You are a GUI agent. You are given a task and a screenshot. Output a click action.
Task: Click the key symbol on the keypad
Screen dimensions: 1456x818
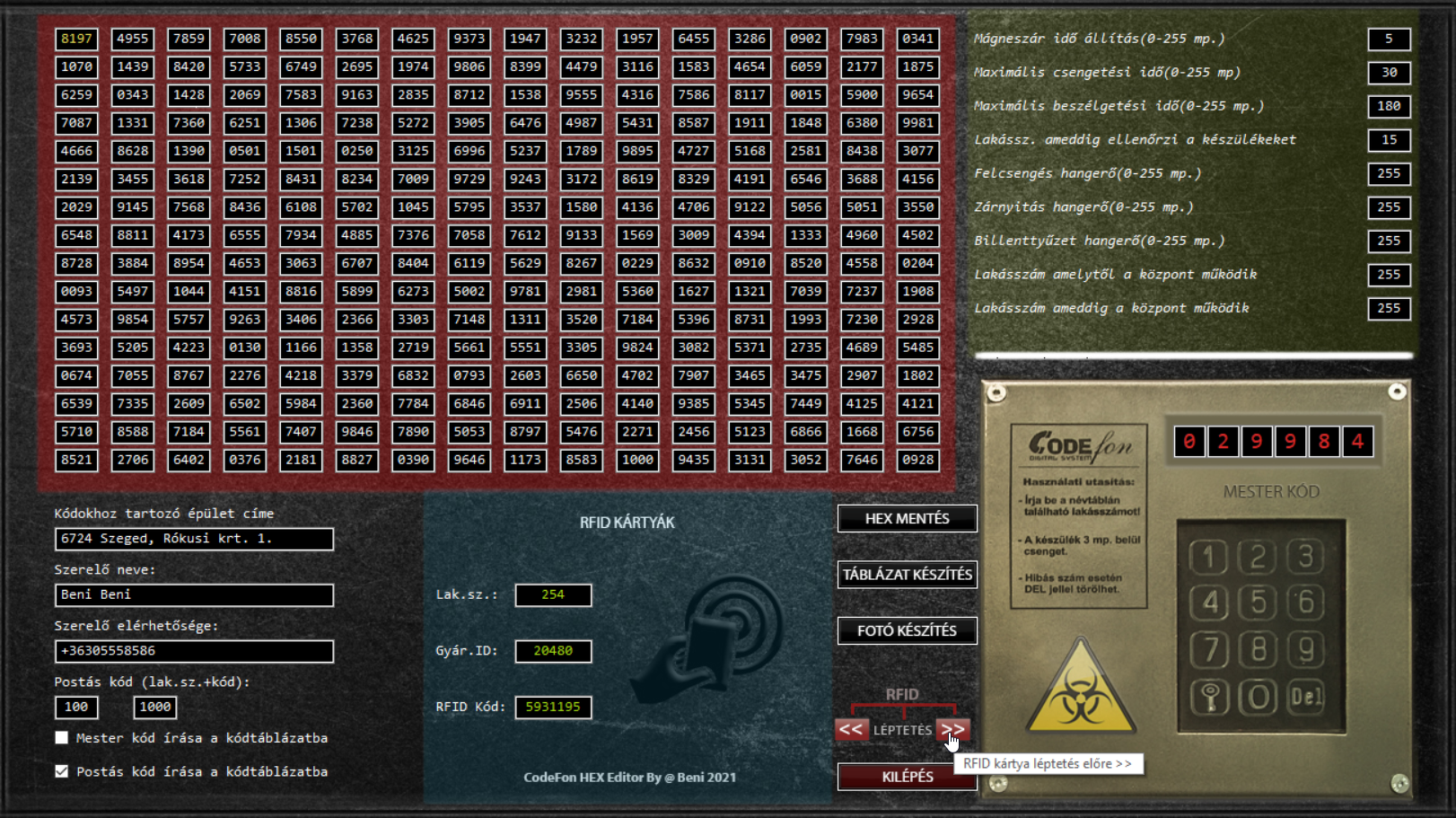click(1209, 697)
